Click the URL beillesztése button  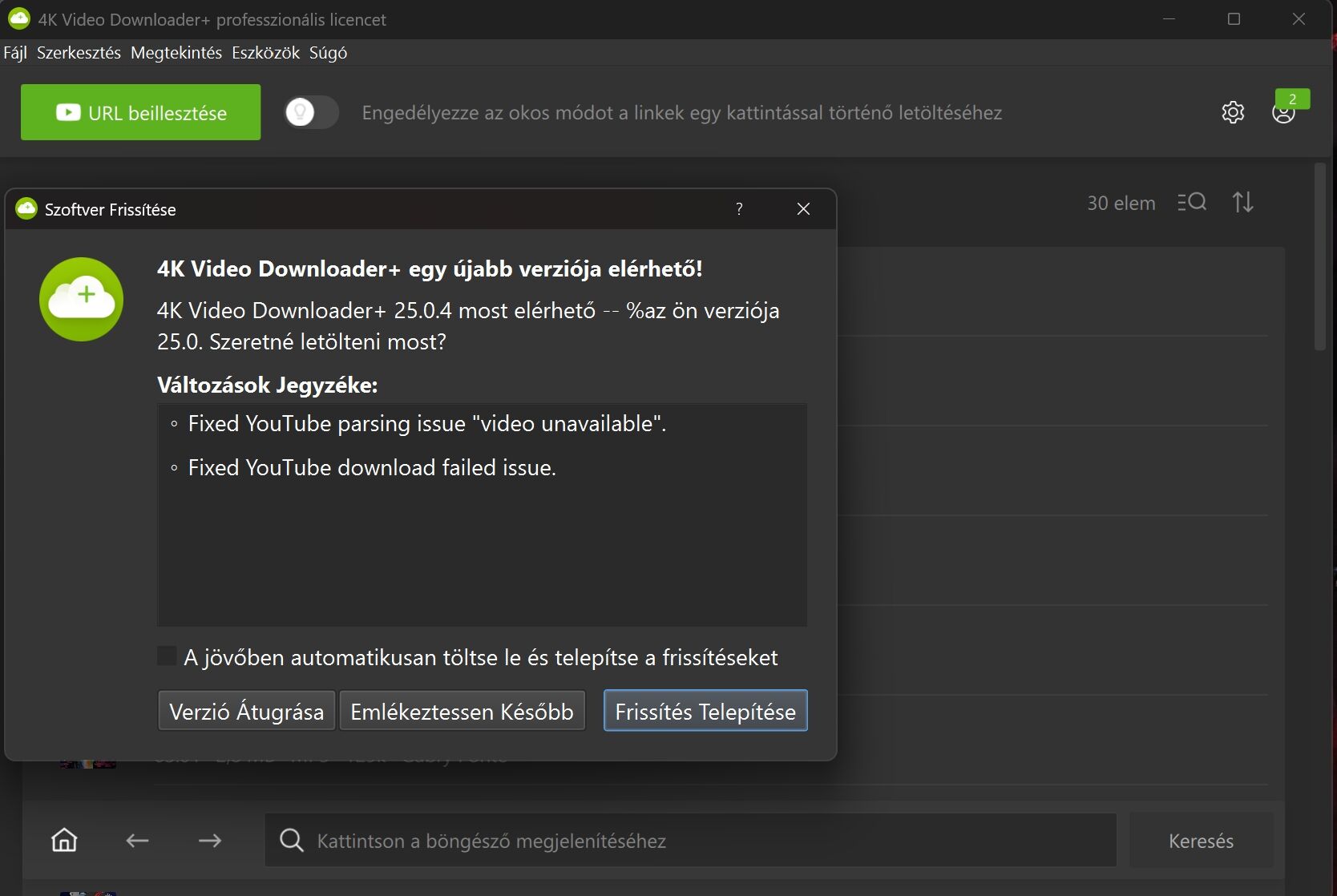[140, 112]
